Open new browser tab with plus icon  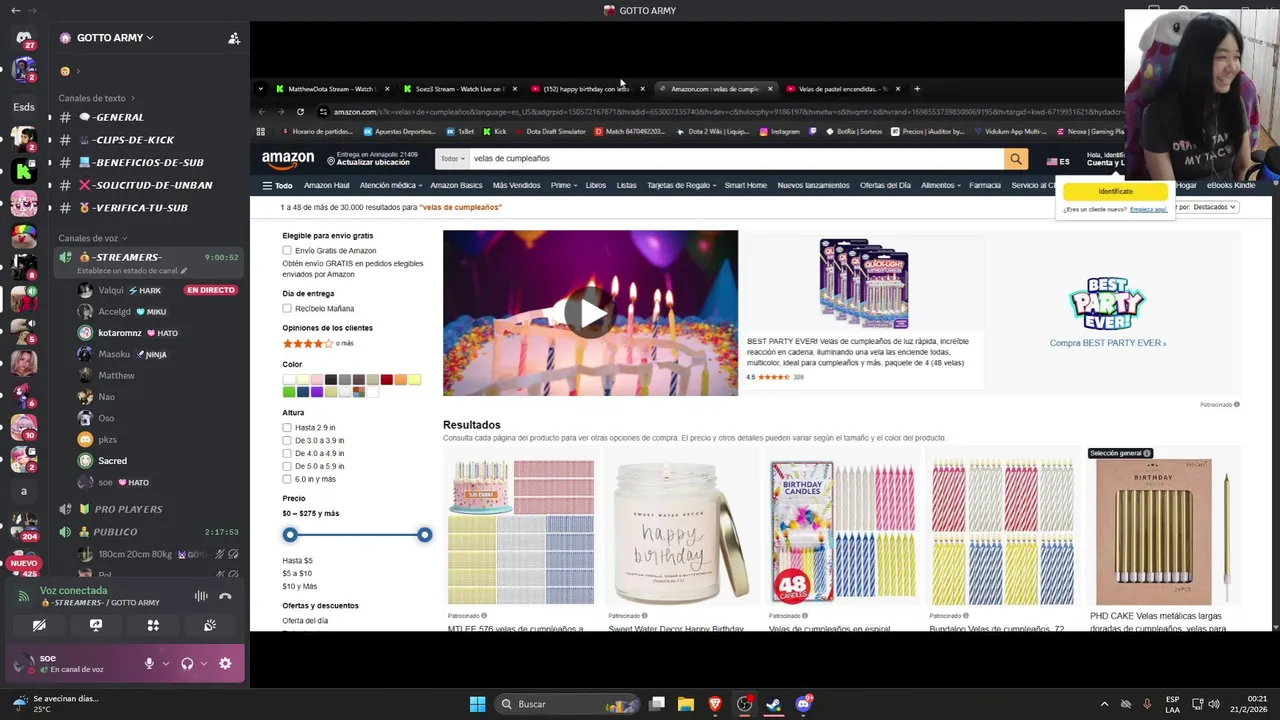tap(917, 89)
